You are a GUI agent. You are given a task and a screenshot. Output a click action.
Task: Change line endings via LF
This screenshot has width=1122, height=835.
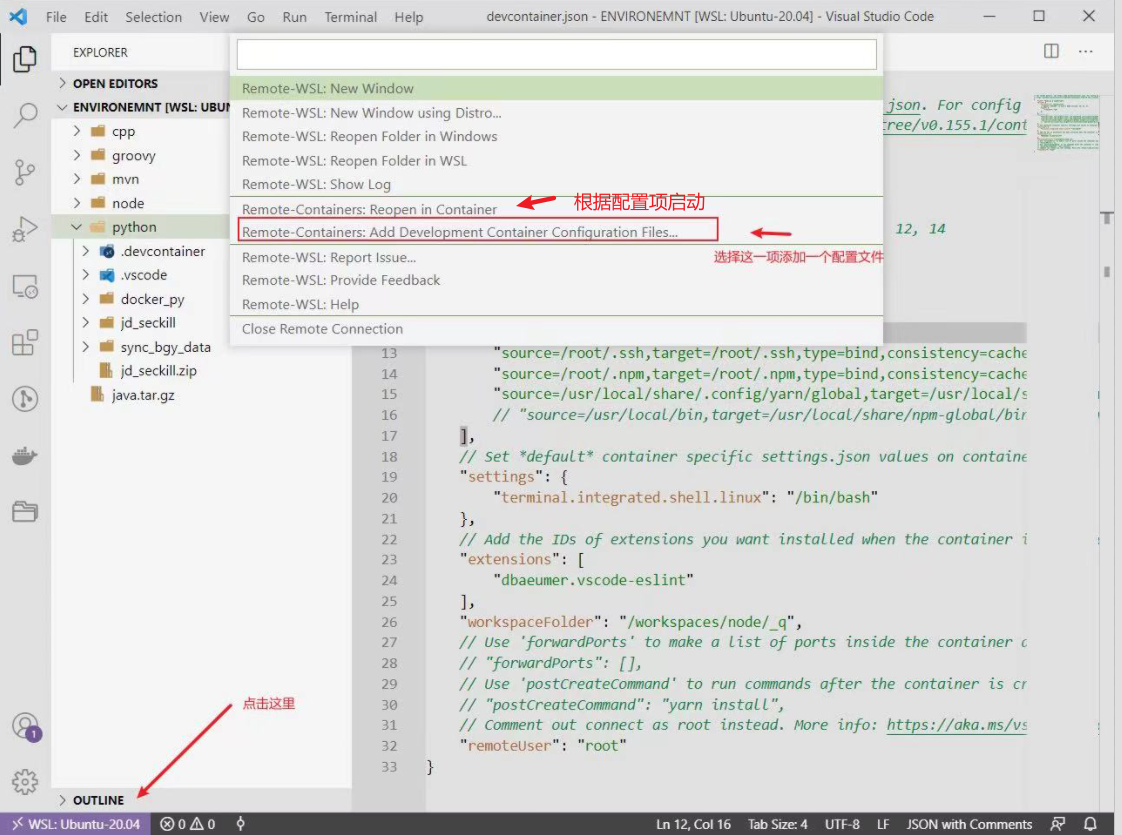point(883,824)
